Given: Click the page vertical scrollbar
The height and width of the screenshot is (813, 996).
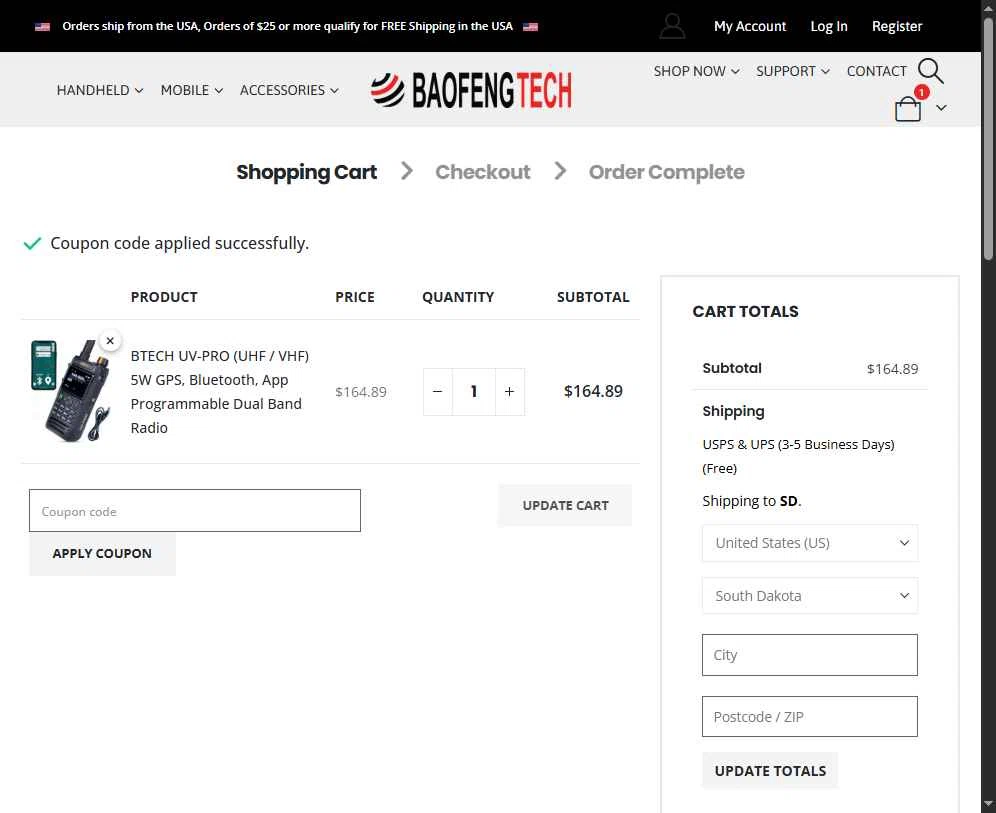Looking at the screenshot, I should (988, 137).
